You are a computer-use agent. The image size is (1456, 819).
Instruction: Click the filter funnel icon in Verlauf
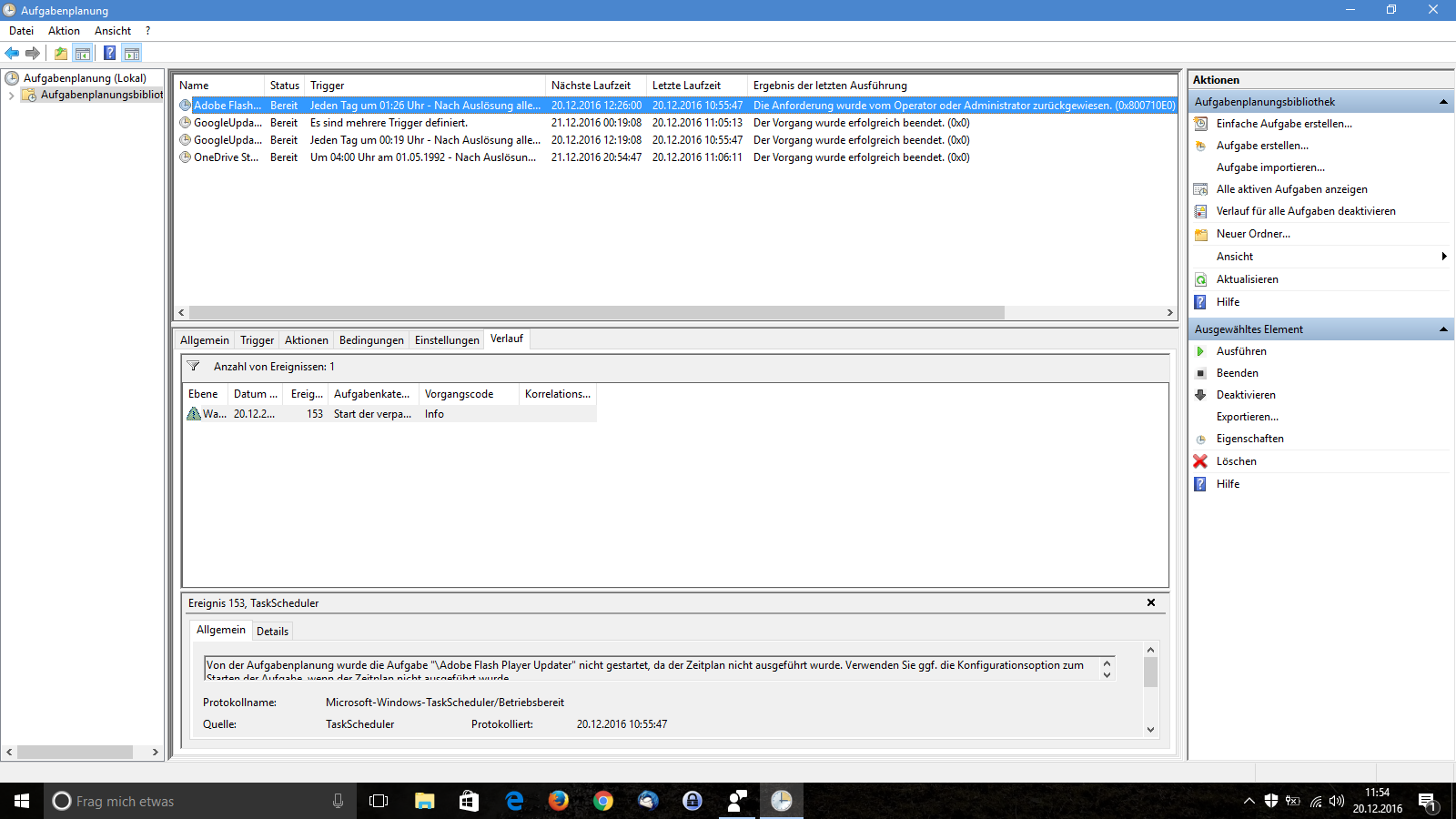193,366
